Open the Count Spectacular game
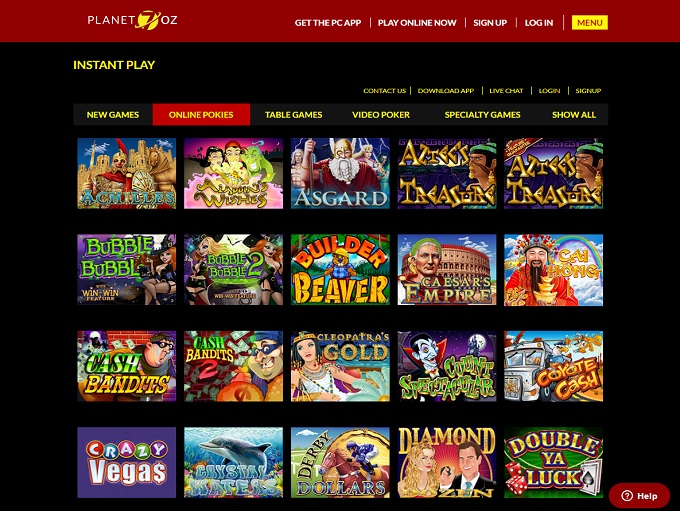Viewport: 680px width, 511px height. coord(447,366)
